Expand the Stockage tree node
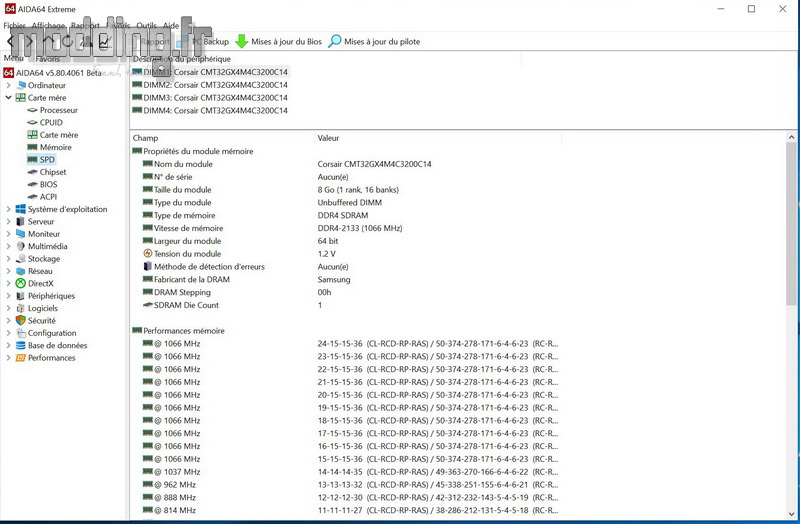Image resolution: width=800 pixels, height=524 pixels. coord(8,259)
